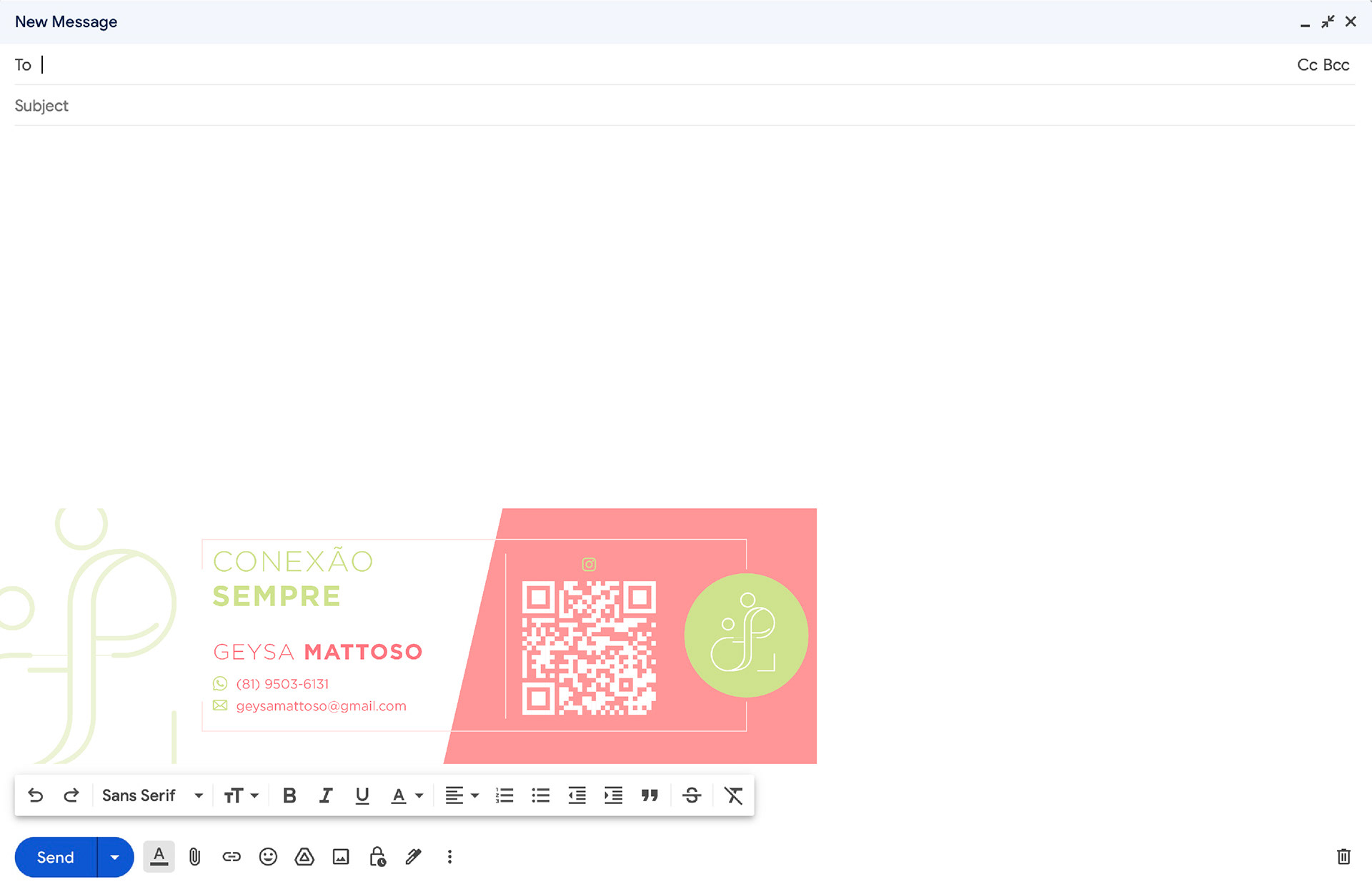
Task: Discard draft with the trash icon
Action: click(x=1343, y=856)
